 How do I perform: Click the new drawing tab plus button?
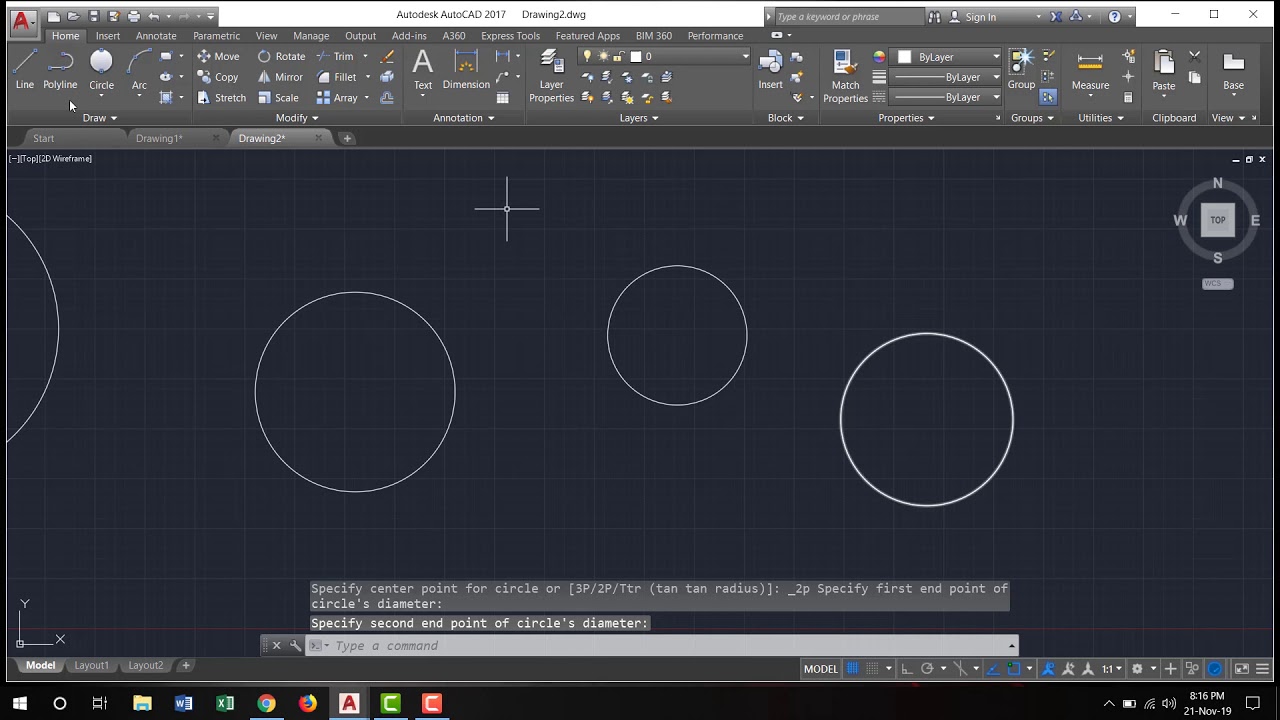tap(347, 138)
